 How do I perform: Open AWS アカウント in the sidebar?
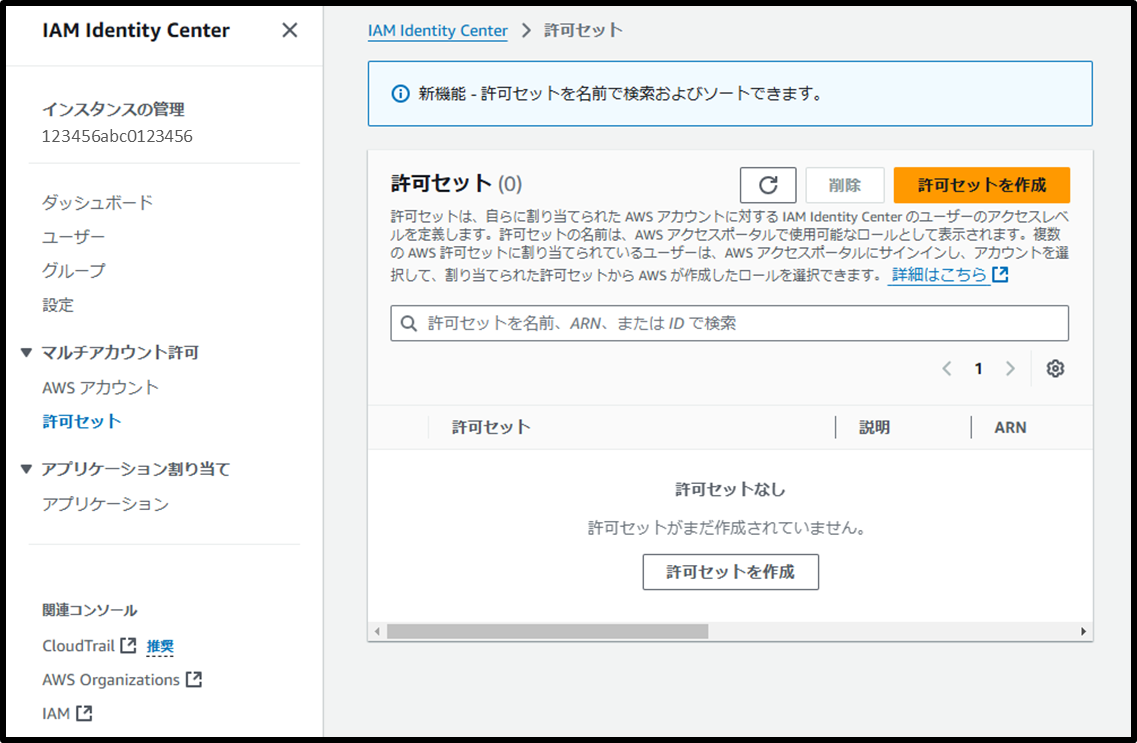pyautogui.click(x=100, y=387)
